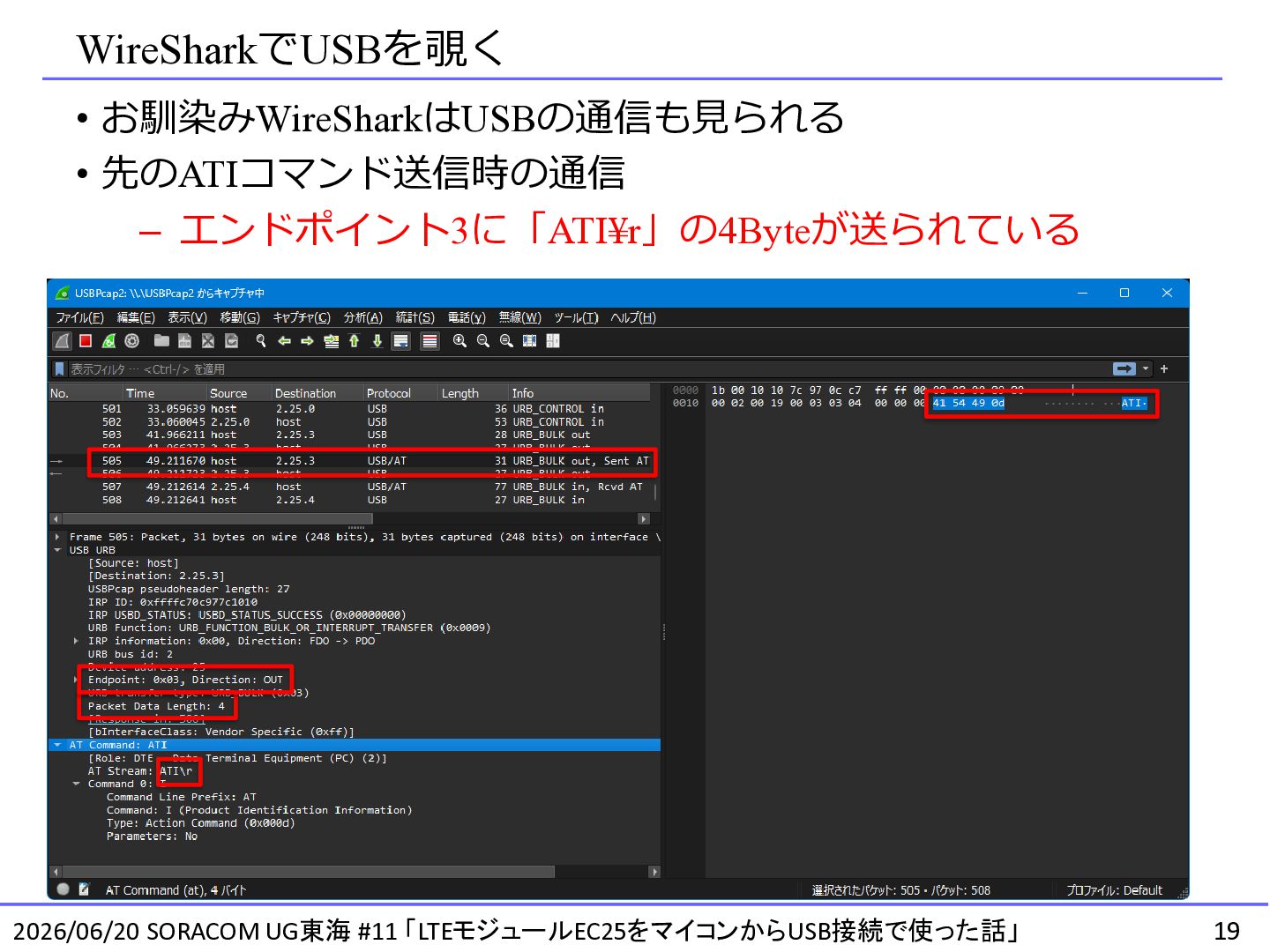Open the ツール(T) menu
The width and height of the screenshot is (1270, 952).
coord(577,318)
